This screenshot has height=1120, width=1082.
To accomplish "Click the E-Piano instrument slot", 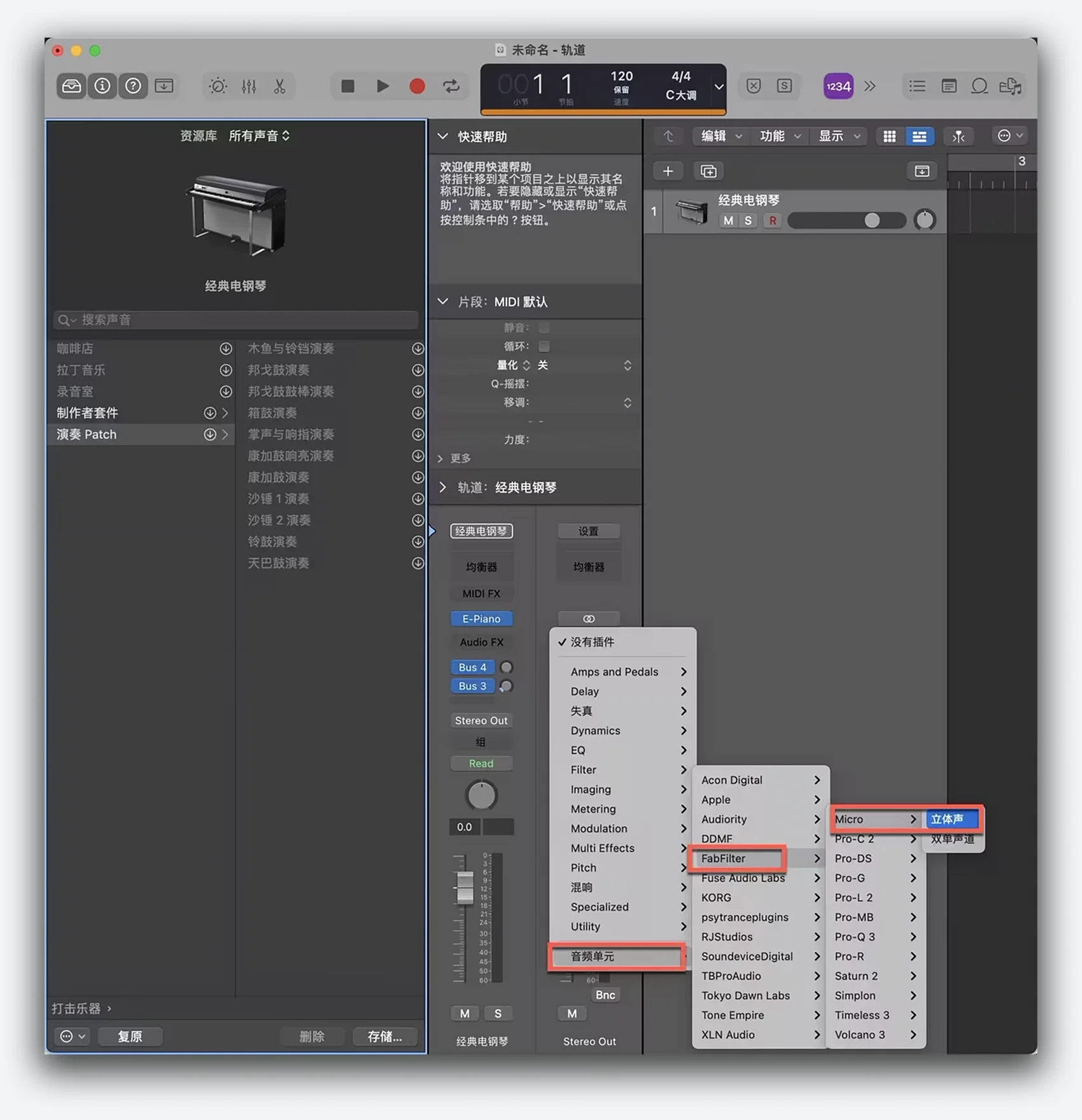I will (x=481, y=618).
